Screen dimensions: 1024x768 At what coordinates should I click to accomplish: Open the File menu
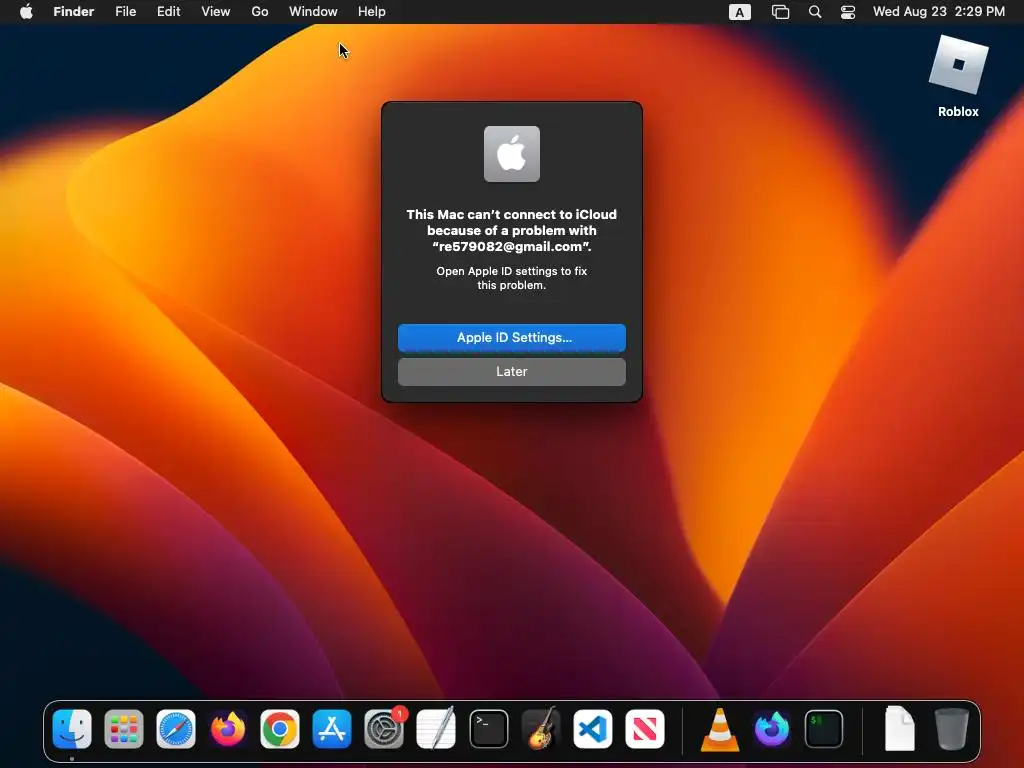pos(125,12)
